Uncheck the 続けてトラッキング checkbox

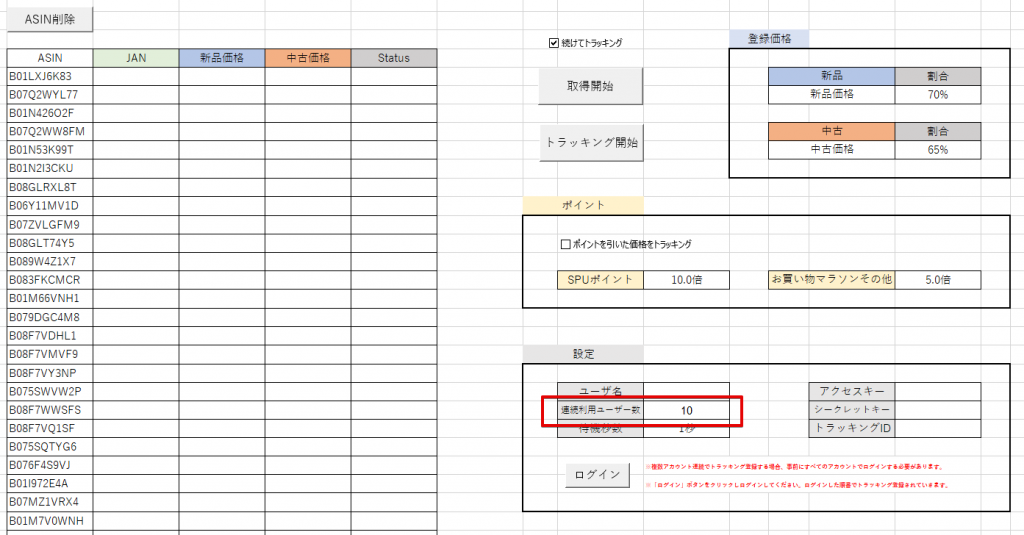554,43
